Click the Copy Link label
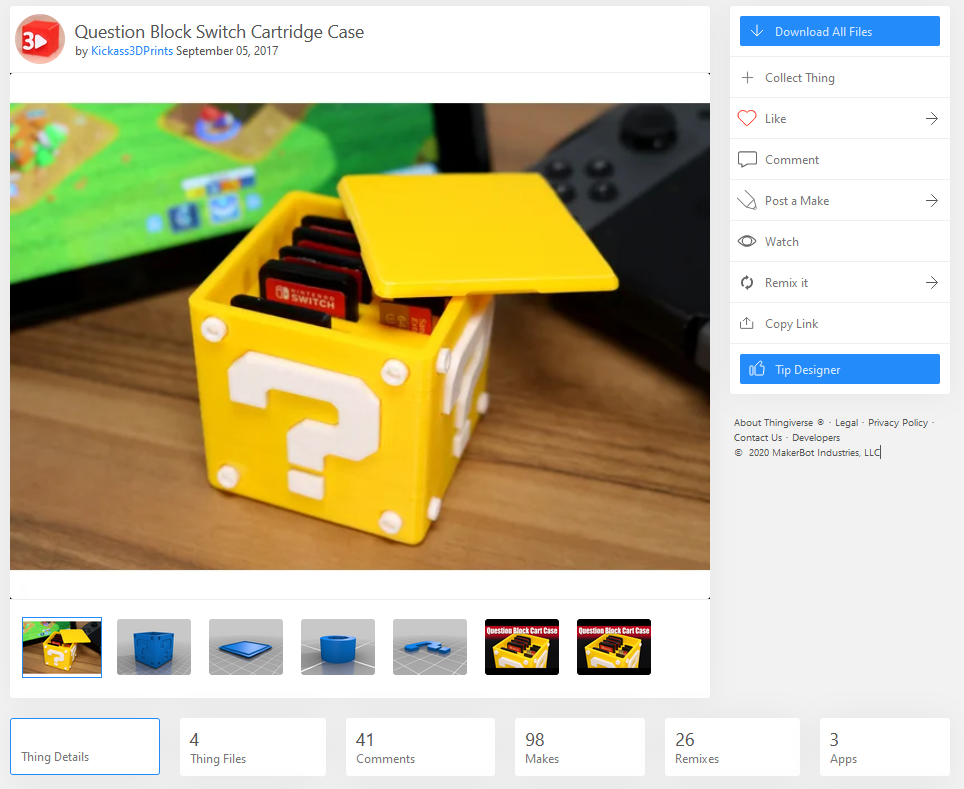This screenshot has height=789, width=964. click(791, 323)
